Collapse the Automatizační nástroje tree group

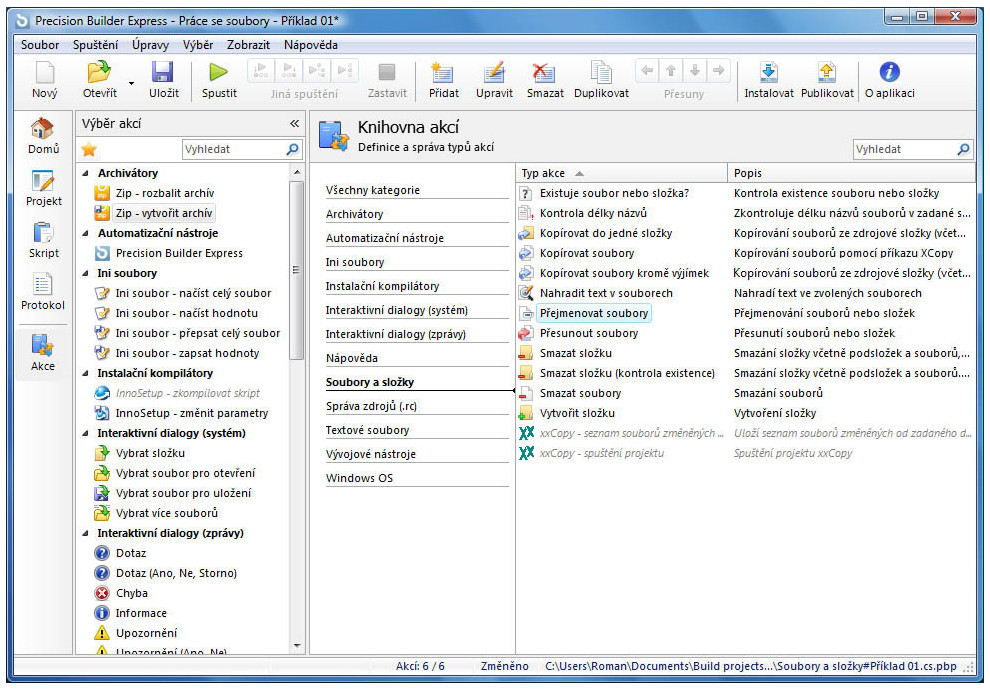pyautogui.click(x=86, y=233)
